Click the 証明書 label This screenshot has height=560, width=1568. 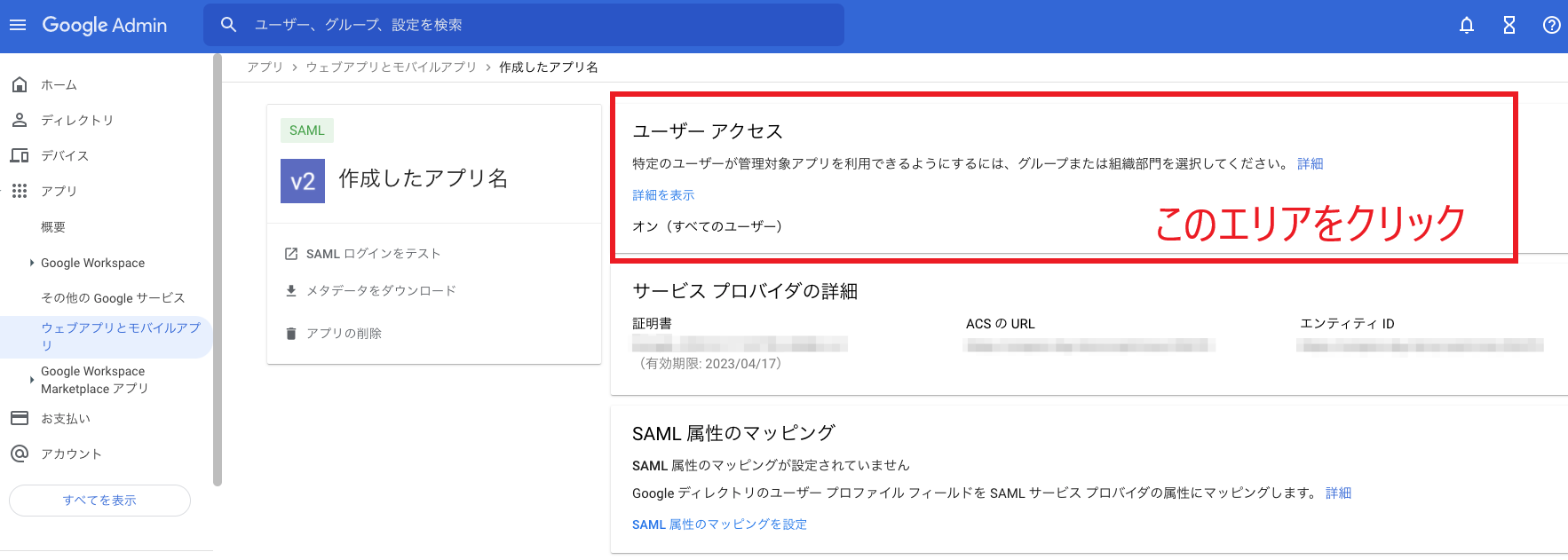(652, 324)
